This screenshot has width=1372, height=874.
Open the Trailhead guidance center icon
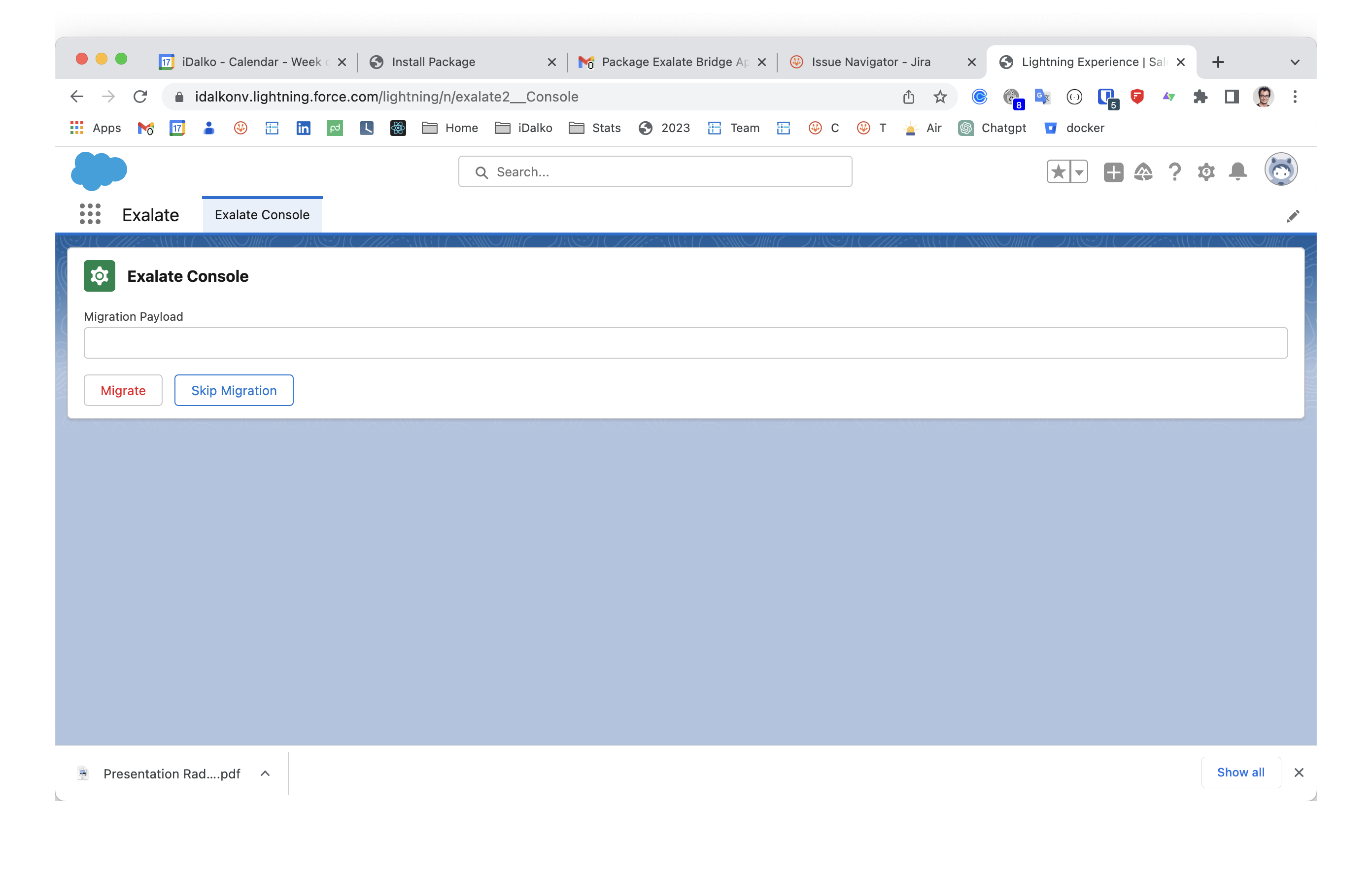[x=1143, y=171]
